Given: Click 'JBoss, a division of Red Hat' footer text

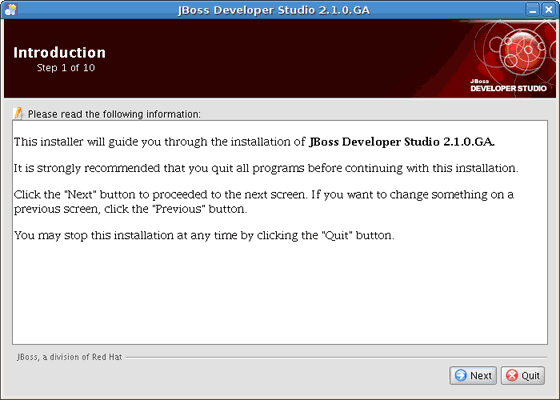Looking at the screenshot, I should click(x=69, y=357).
